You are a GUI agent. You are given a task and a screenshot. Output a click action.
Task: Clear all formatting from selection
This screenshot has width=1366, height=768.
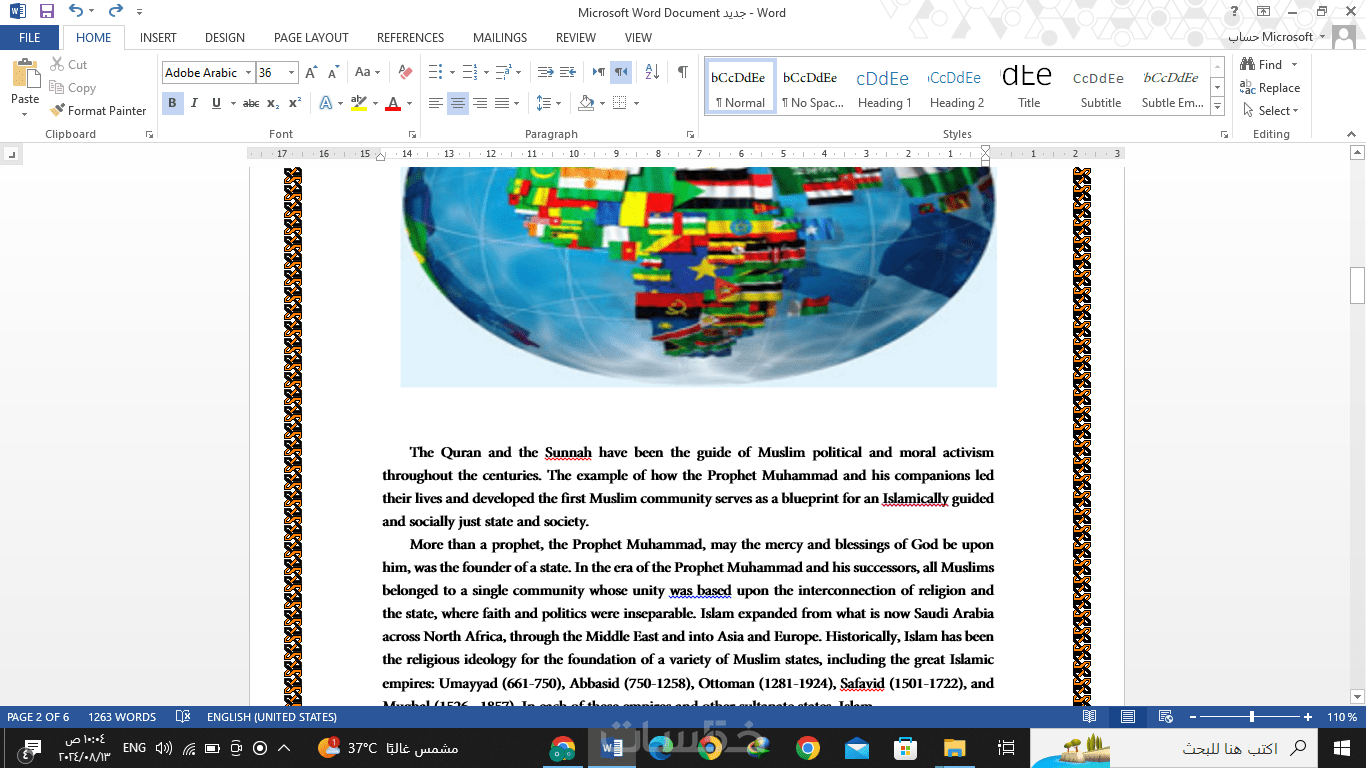point(405,73)
